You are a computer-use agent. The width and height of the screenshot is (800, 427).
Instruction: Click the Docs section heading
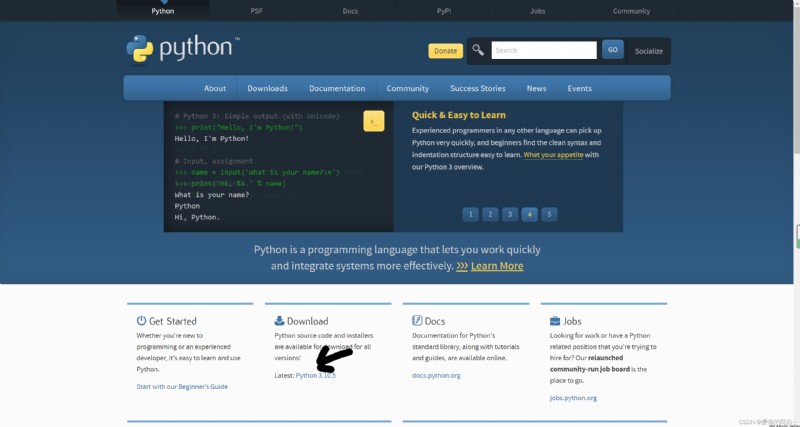435,321
